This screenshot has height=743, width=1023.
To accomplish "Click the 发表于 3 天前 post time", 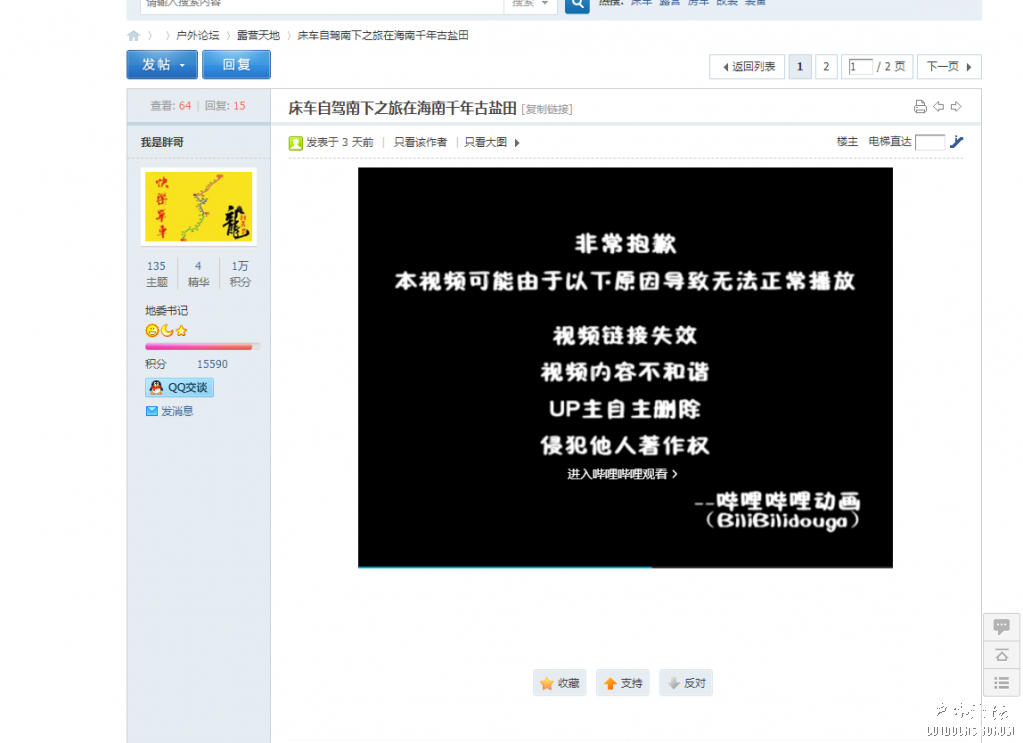I will pyautogui.click(x=340, y=142).
